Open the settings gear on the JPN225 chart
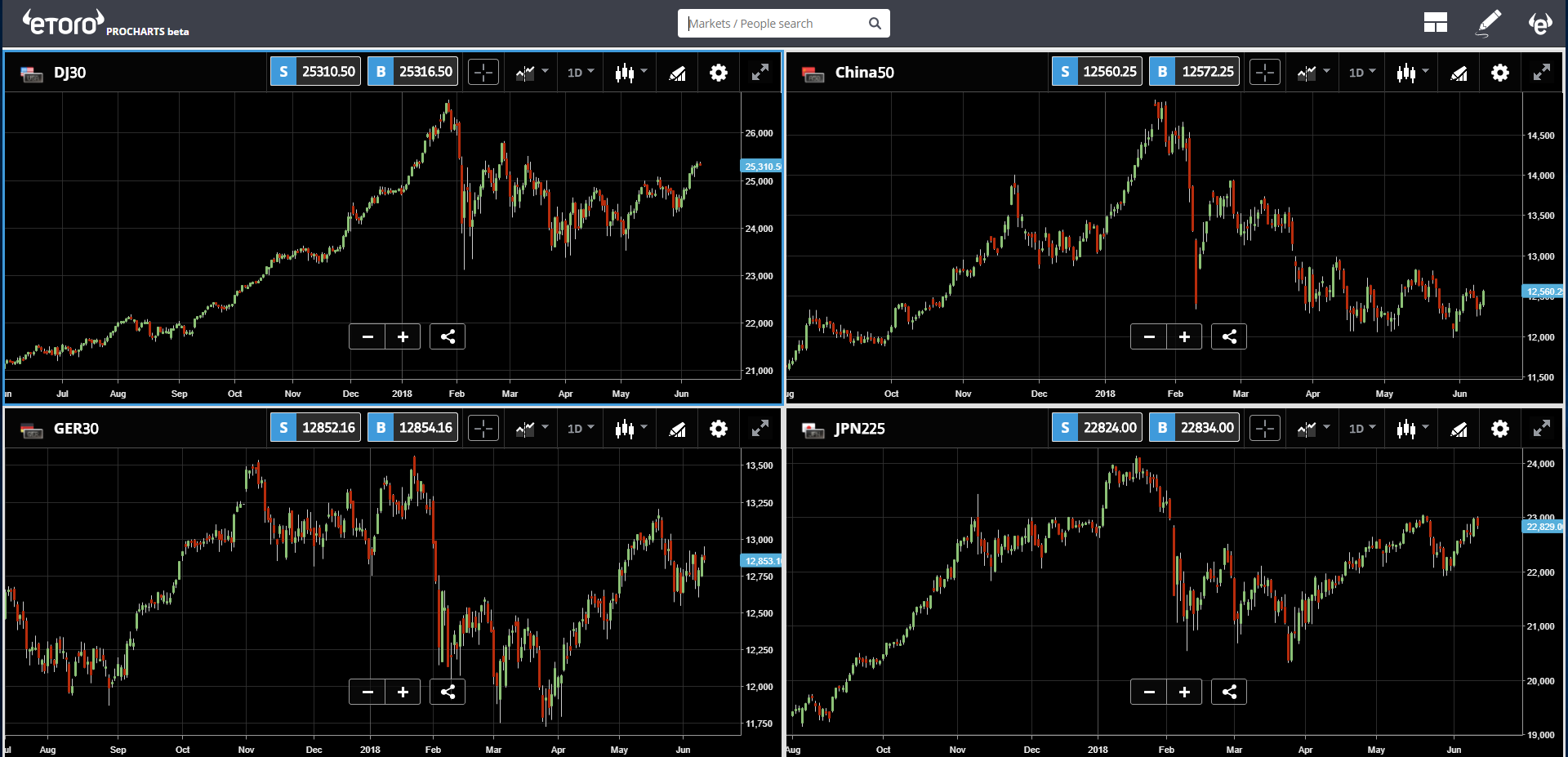 tap(1500, 428)
